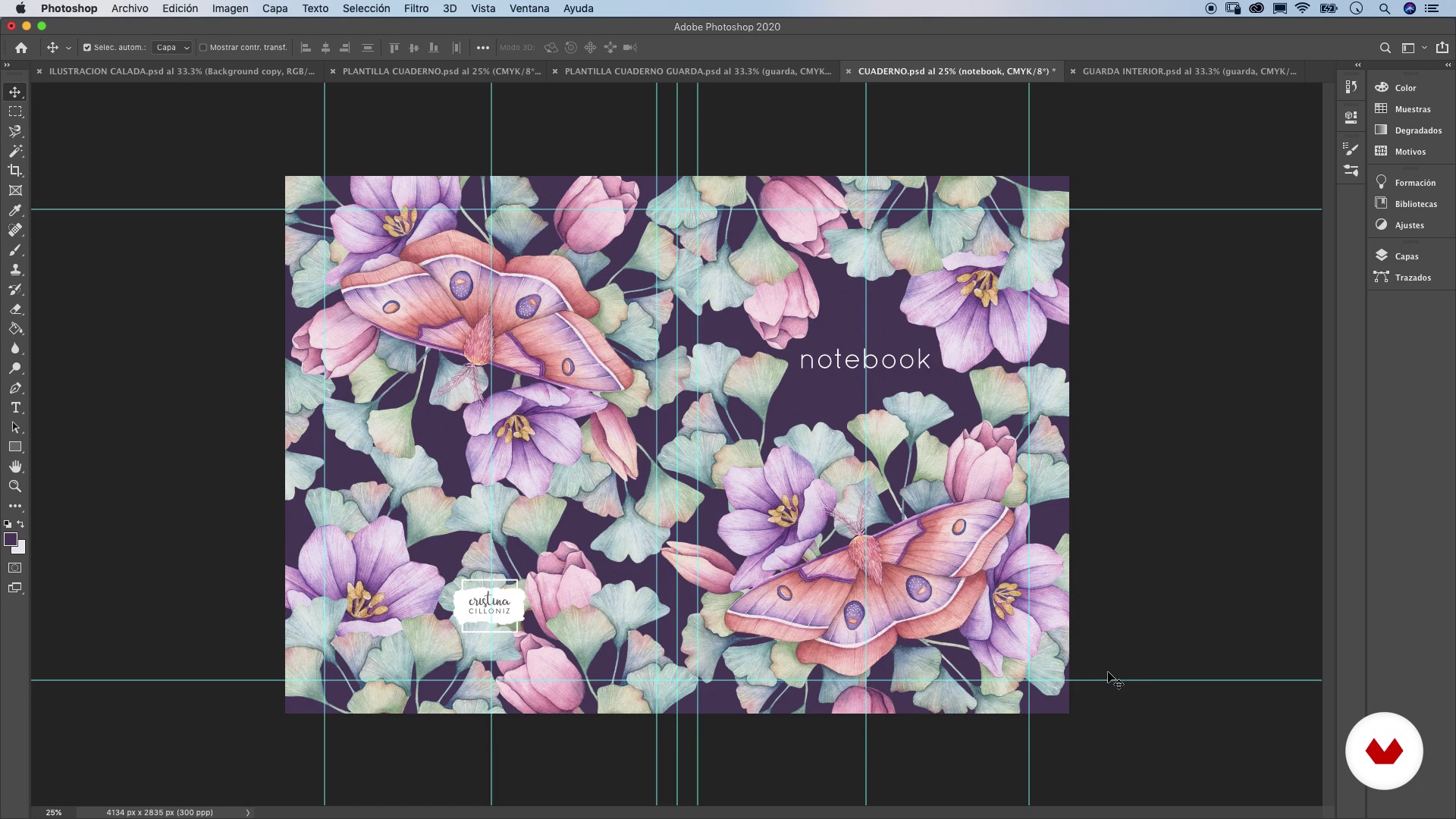Select the Dodge tool
Screen dimensions: 1456x819
coord(15,368)
